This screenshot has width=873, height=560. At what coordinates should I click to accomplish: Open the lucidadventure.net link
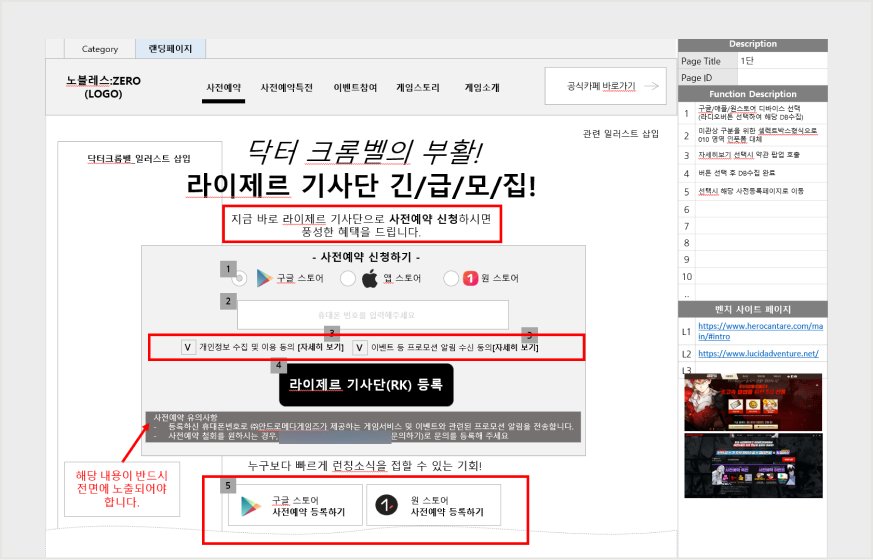pos(758,353)
